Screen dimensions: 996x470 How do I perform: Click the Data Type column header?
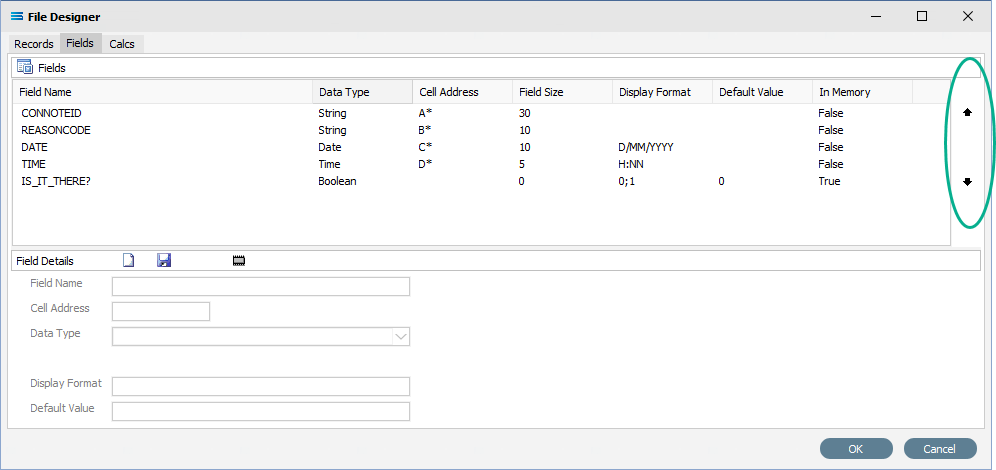362,92
